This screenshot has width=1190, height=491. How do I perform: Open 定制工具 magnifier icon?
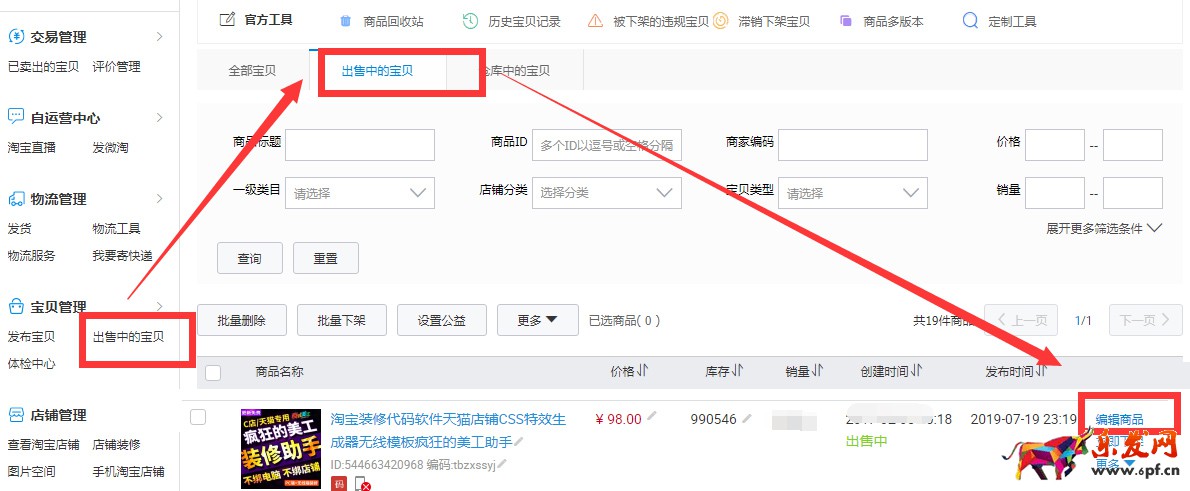[969, 21]
